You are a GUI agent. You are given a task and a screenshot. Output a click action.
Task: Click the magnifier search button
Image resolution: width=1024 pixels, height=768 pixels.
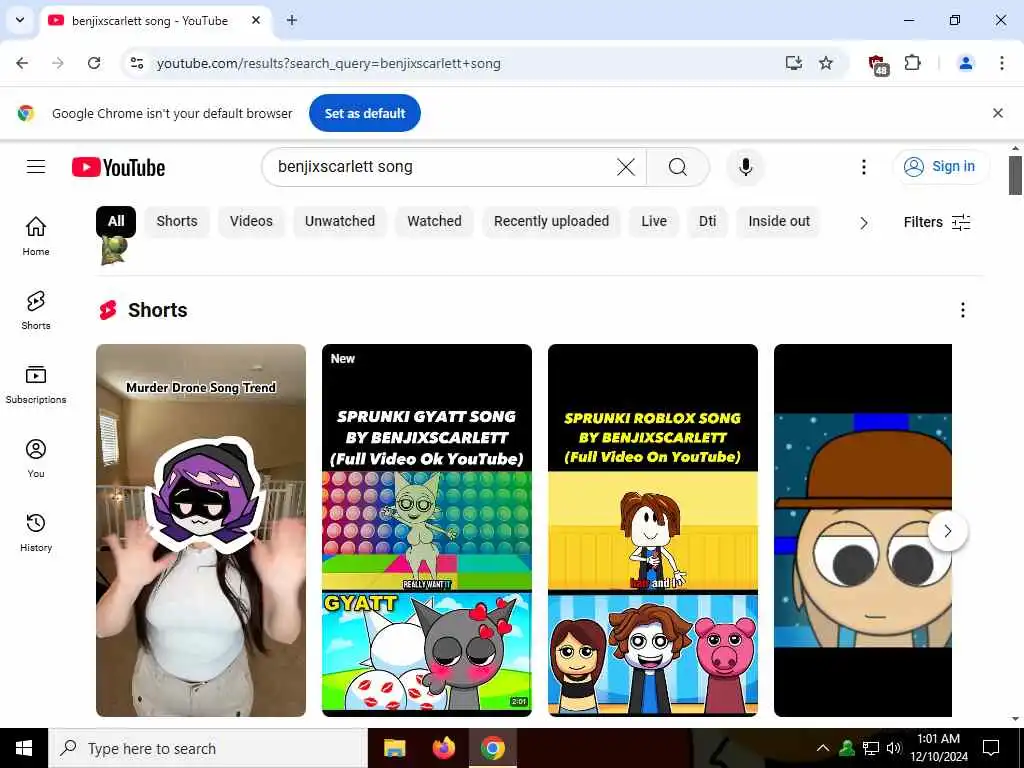tap(677, 167)
